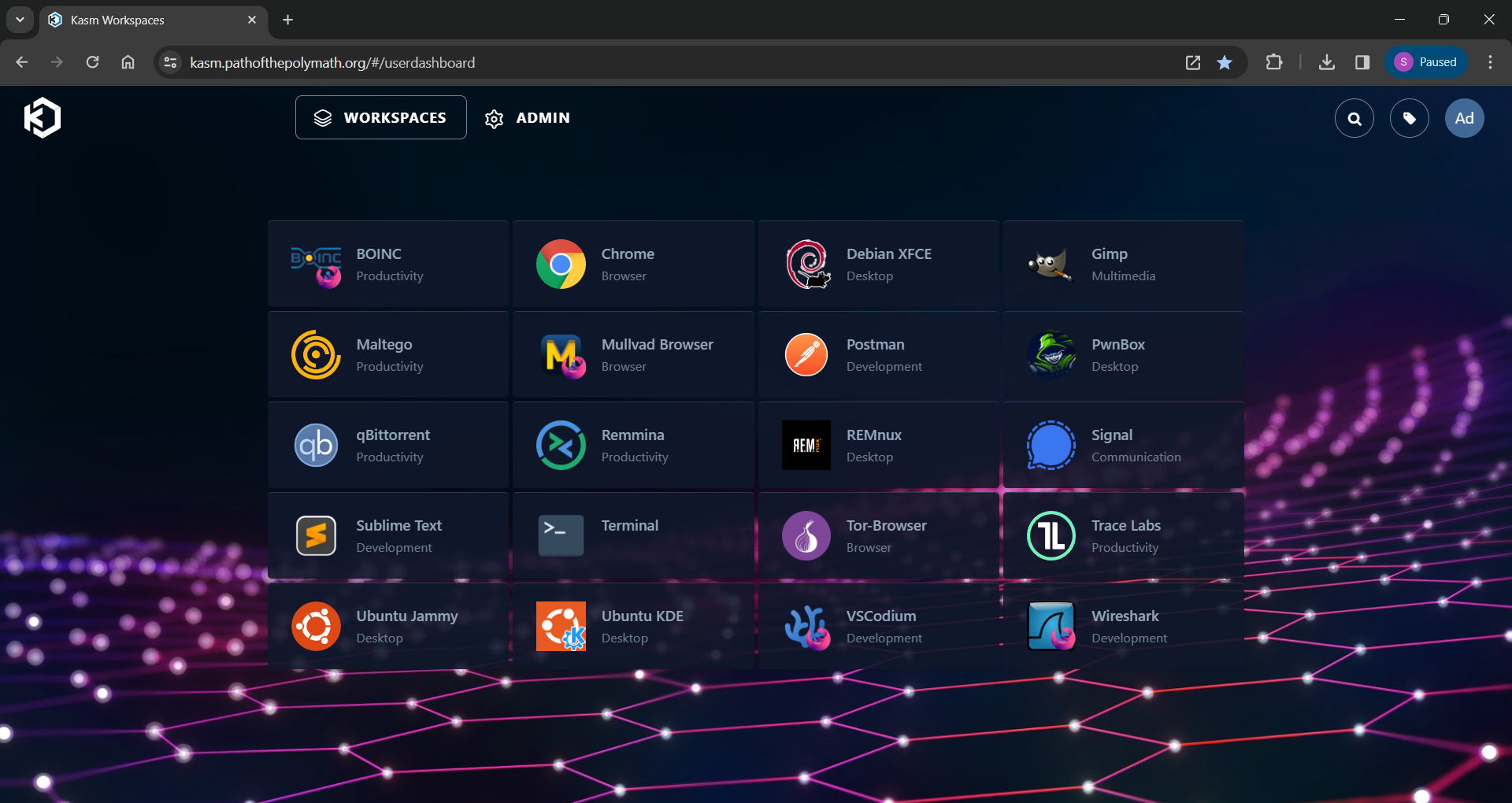
Task: Open the Sublime Text icon
Action: 316,536
